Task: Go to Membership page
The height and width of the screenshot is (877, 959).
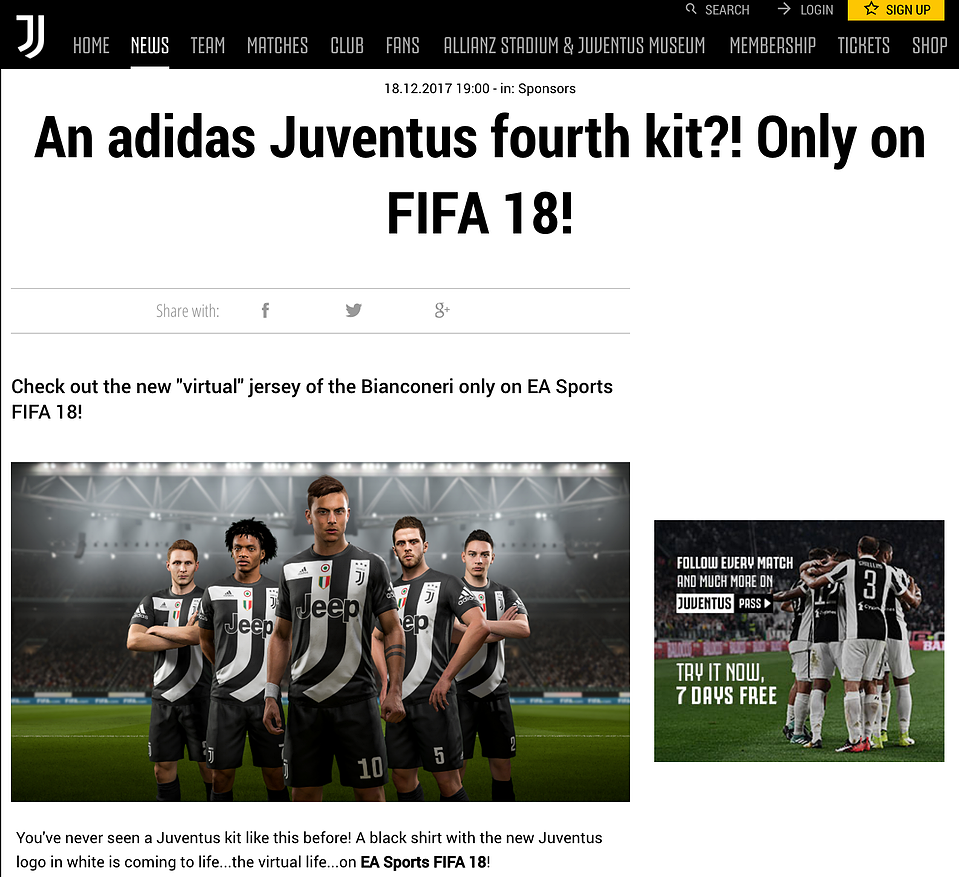Action: click(772, 45)
